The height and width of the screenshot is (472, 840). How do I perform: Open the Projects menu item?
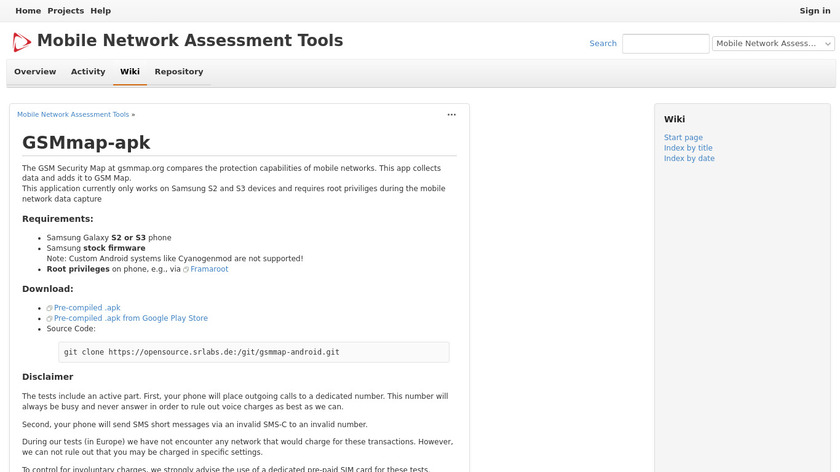coord(65,11)
